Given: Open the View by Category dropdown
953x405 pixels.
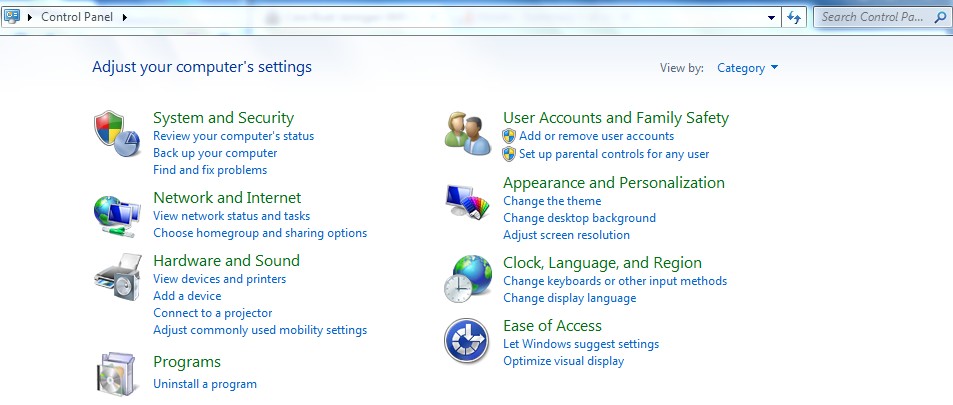Looking at the screenshot, I should (x=748, y=68).
